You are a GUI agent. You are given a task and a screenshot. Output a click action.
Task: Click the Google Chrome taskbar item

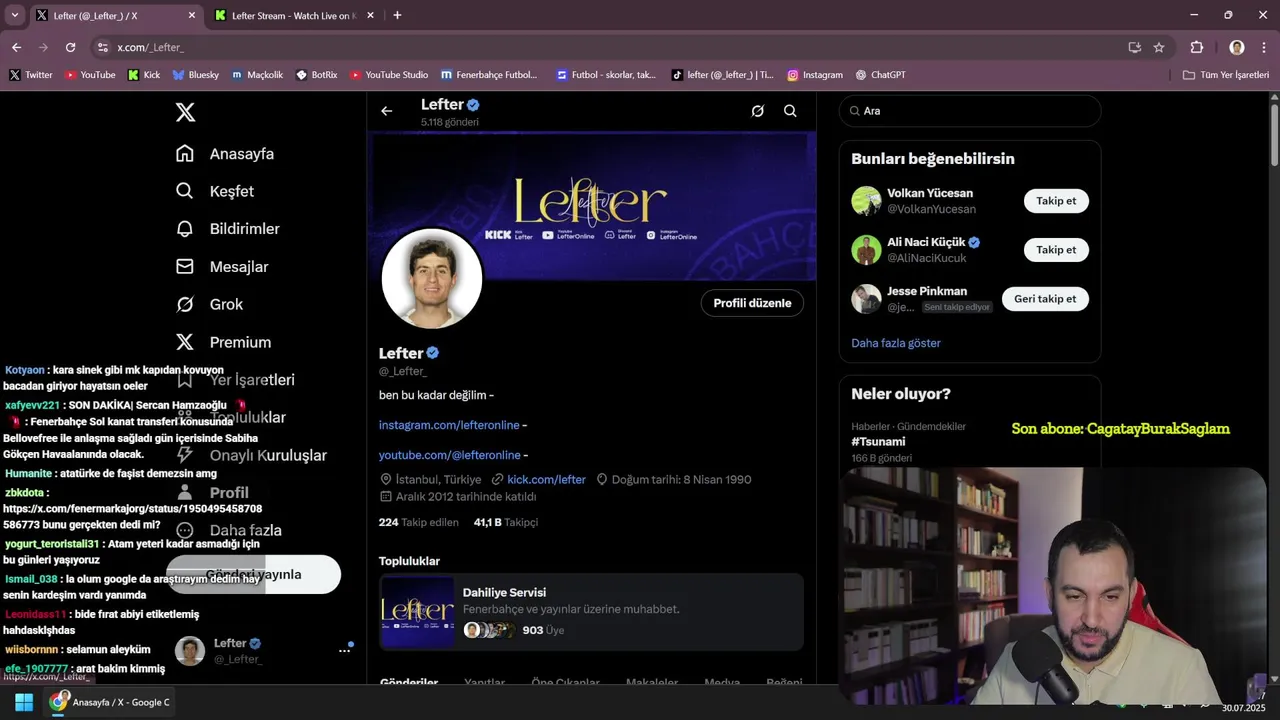[x=110, y=702]
